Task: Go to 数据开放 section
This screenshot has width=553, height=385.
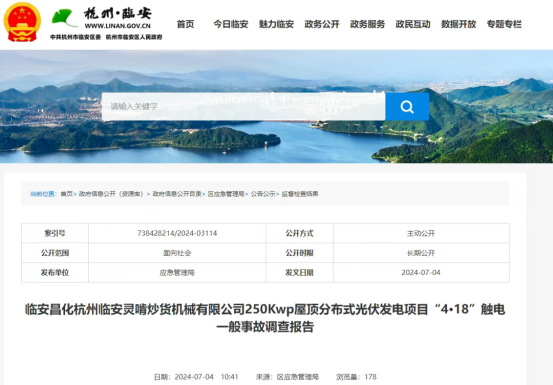Action: [x=458, y=24]
